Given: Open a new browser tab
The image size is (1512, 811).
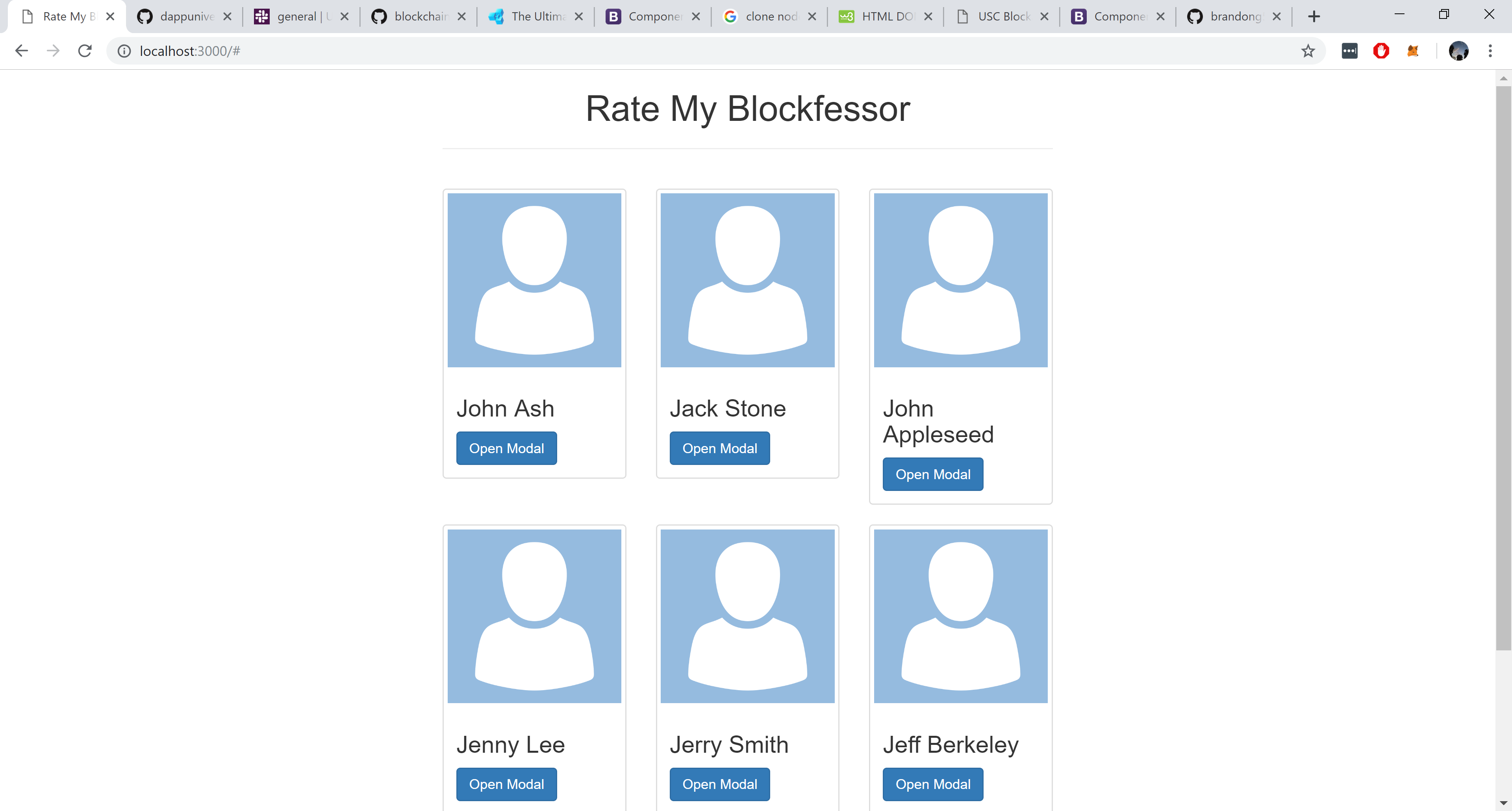Looking at the screenshot, I should point(1314,17).
